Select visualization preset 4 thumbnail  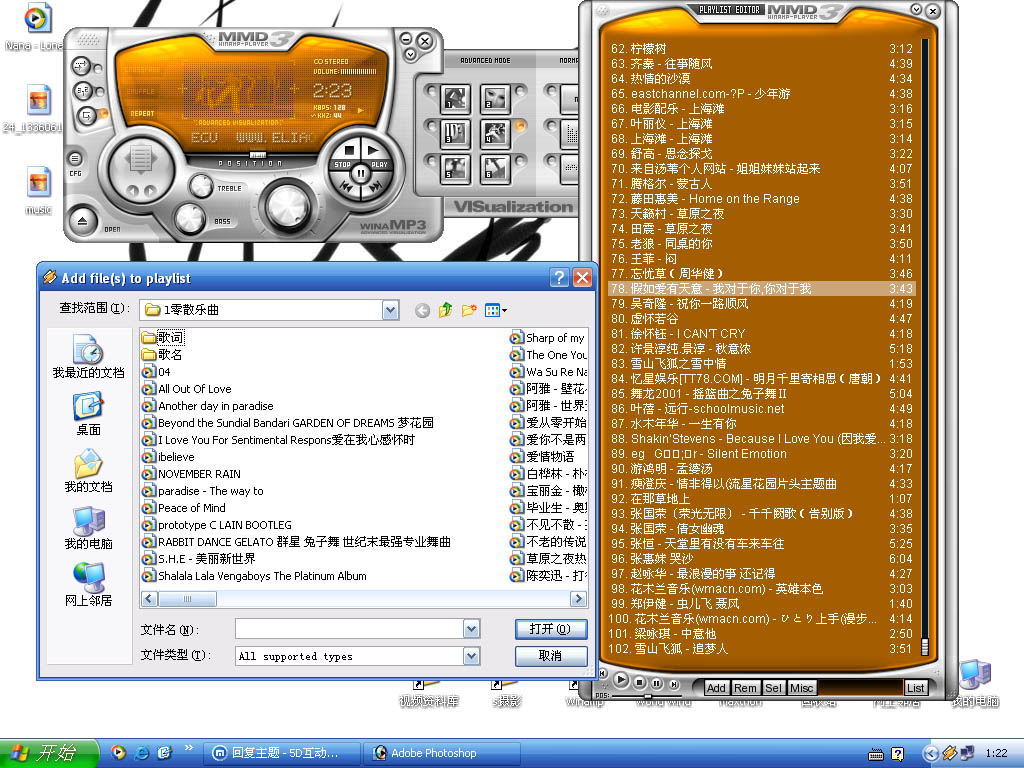[x=495, y=133]
